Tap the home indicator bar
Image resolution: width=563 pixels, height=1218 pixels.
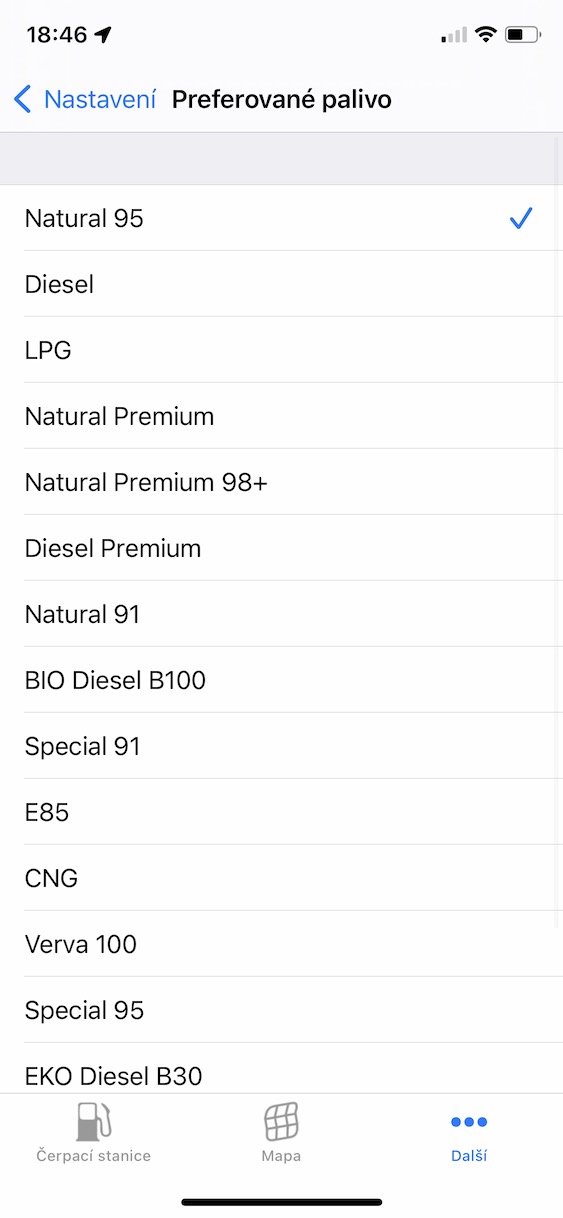281,1202
